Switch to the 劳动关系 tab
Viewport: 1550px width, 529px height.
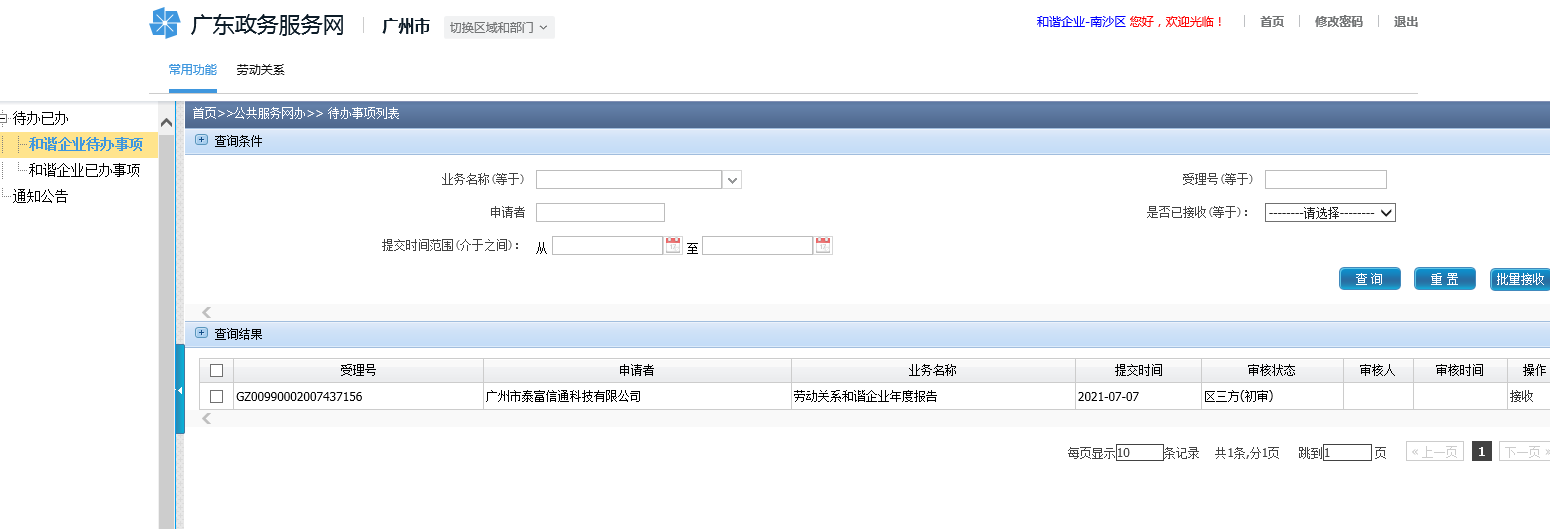point(260,70)
